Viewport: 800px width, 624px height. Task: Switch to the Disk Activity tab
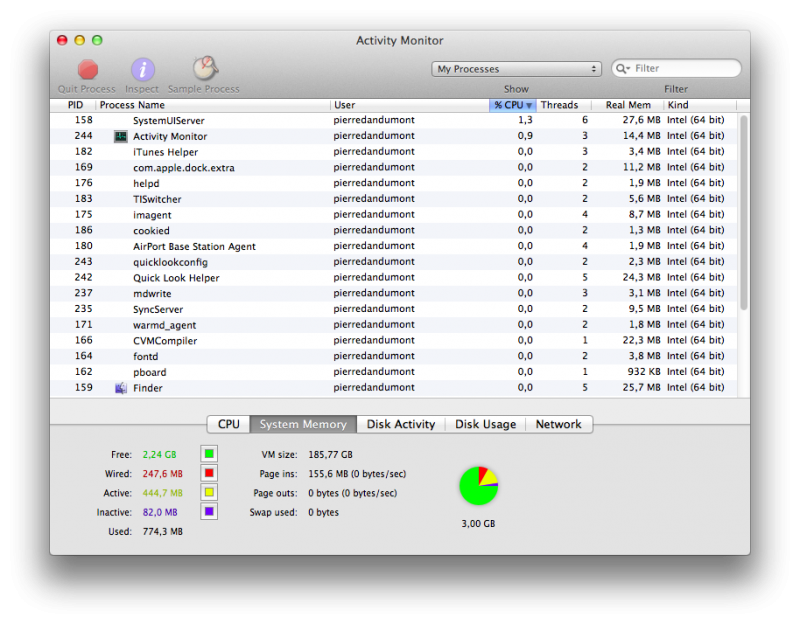click(x=401, y=425)
